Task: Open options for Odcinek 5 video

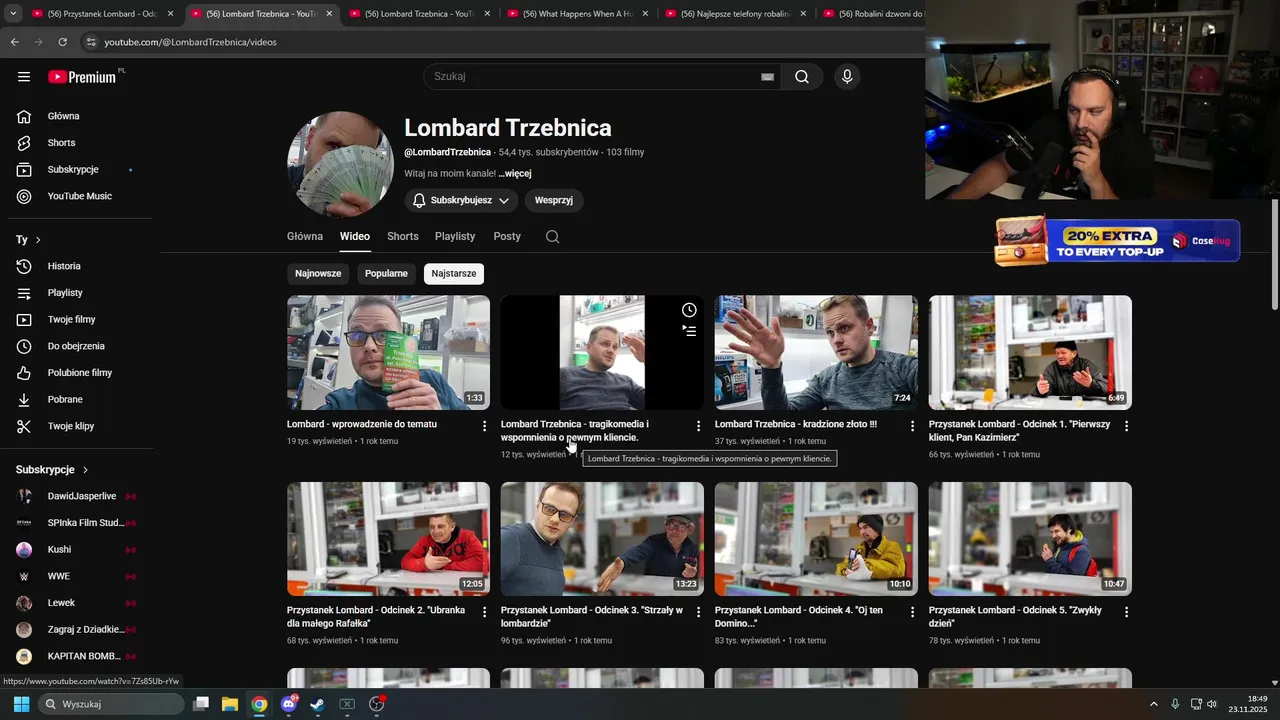Action: tap(1127, 612)
